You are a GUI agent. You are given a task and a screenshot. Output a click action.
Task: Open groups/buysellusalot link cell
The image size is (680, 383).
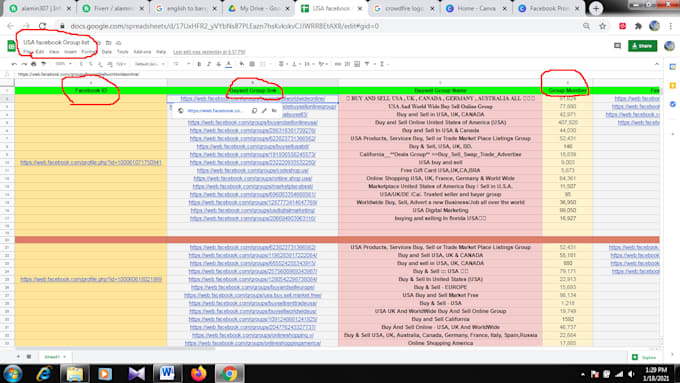coord(252,147)
